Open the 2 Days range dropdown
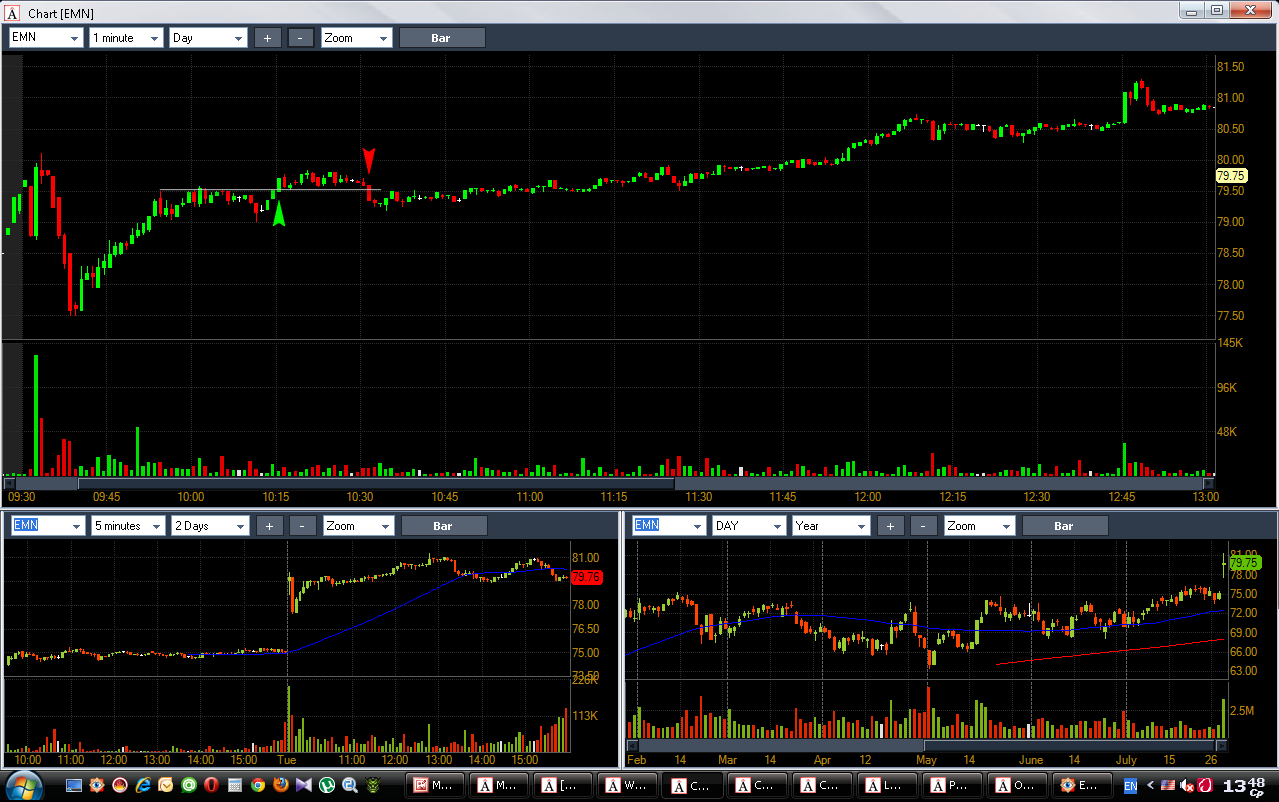This screenshot has height=802, width=1279. click(210, 525)
